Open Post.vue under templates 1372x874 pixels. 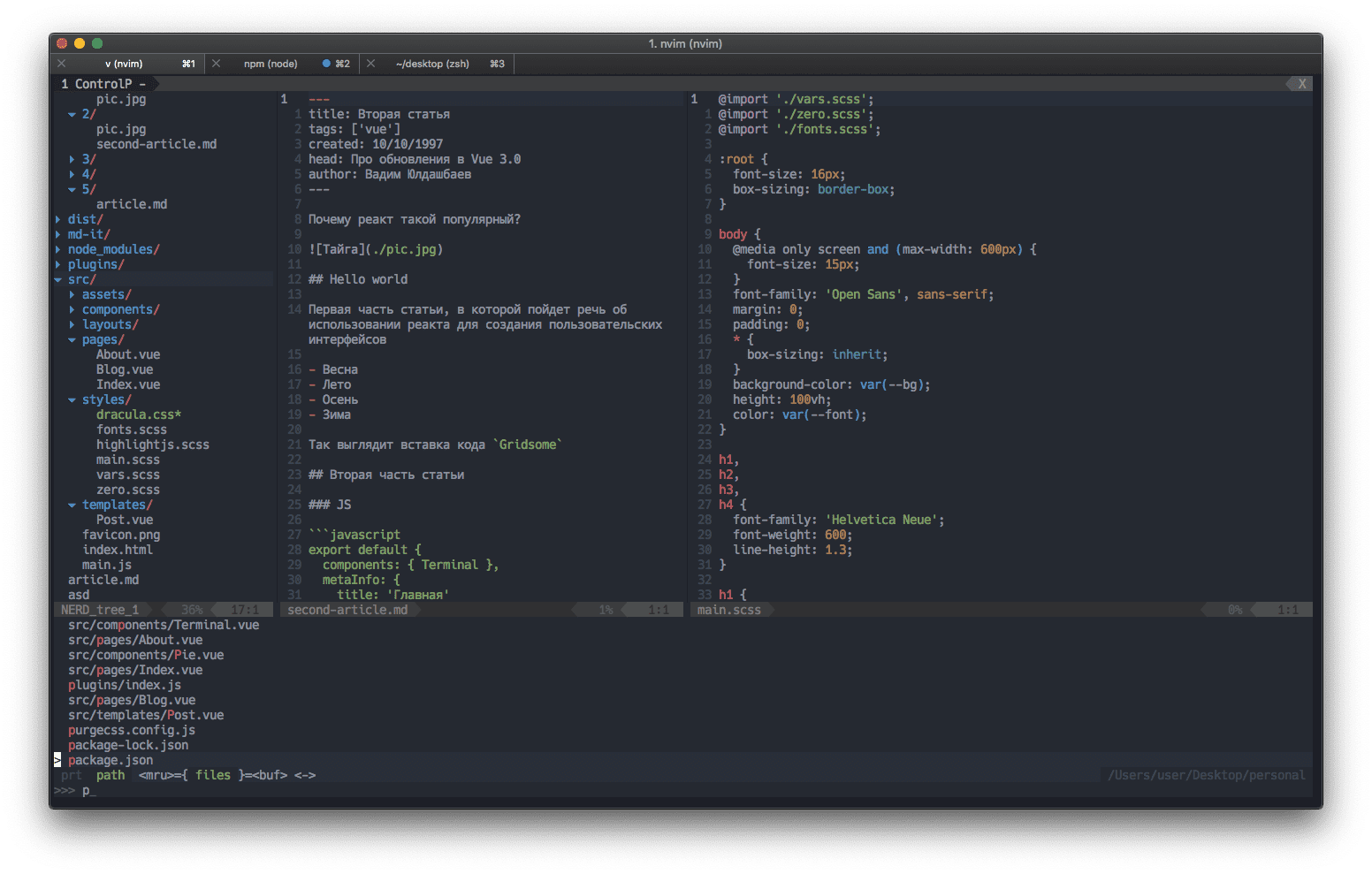point(125,520)
